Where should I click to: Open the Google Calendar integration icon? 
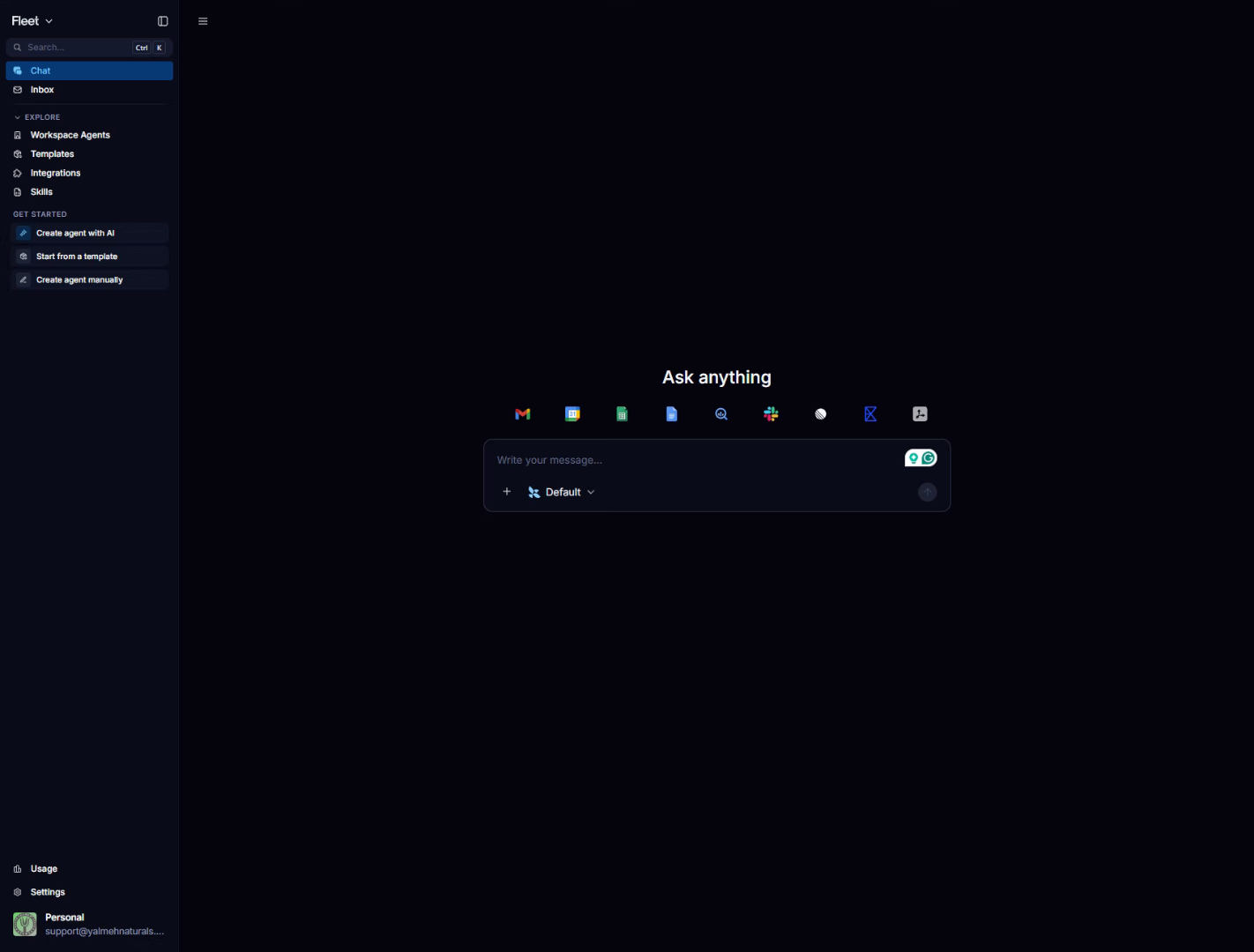(x=572, y=414)
